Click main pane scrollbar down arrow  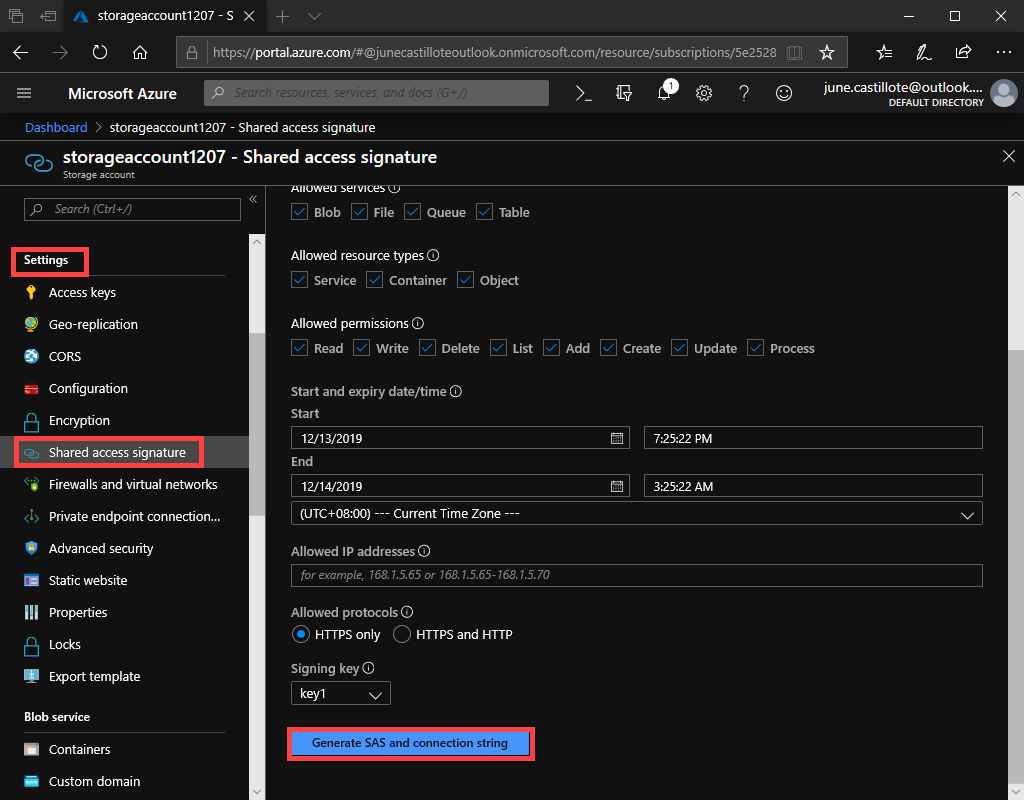[1016, 792]
